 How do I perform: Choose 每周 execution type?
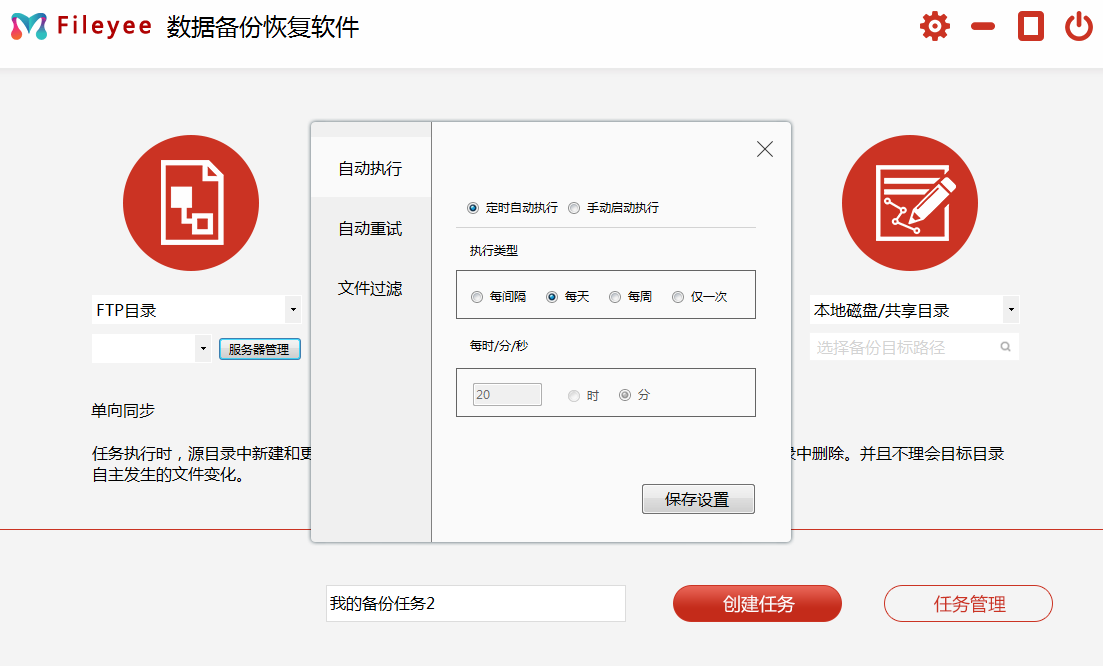click(x=615, y=297)
